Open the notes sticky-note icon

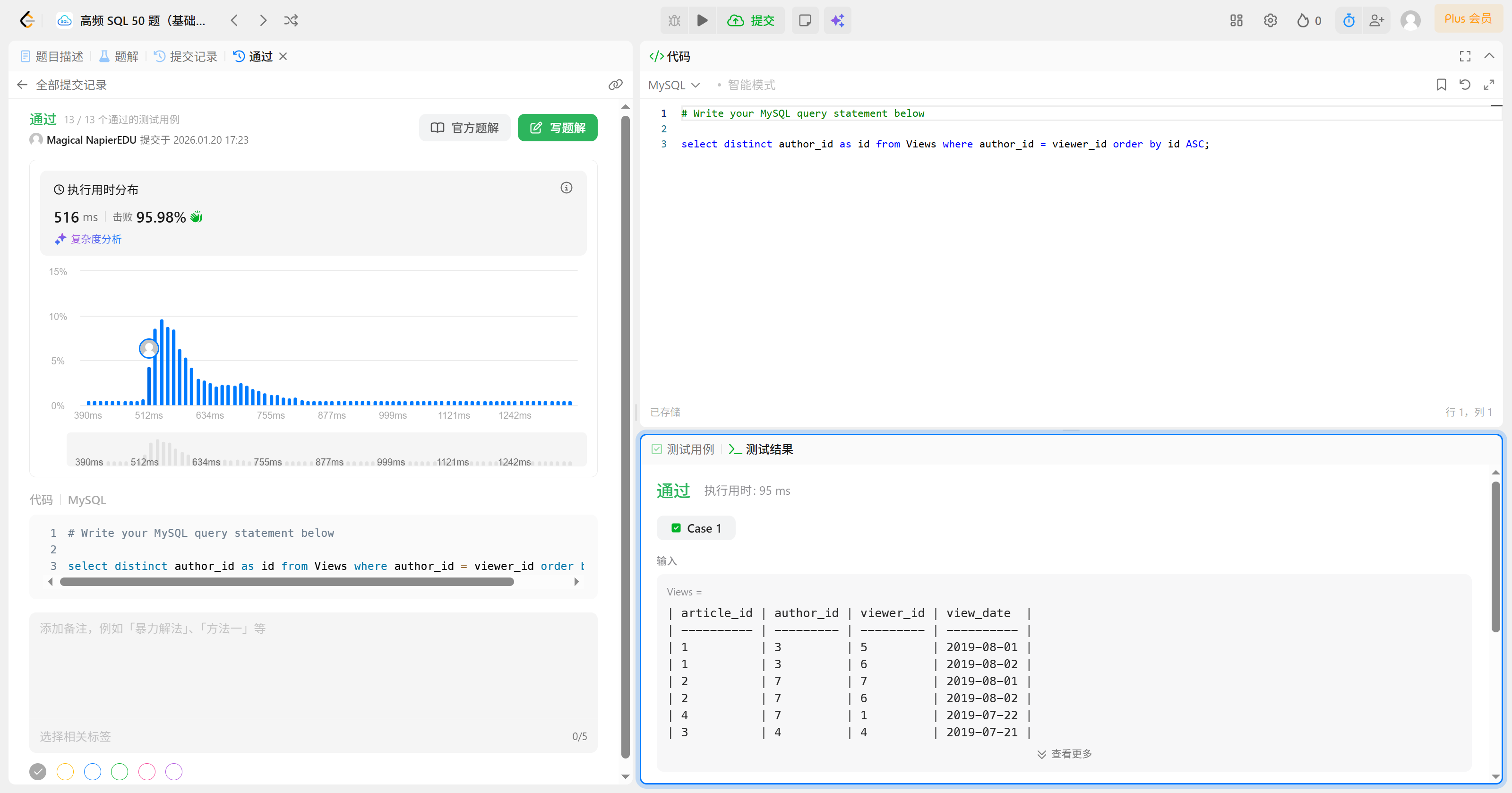coord(805,20)
